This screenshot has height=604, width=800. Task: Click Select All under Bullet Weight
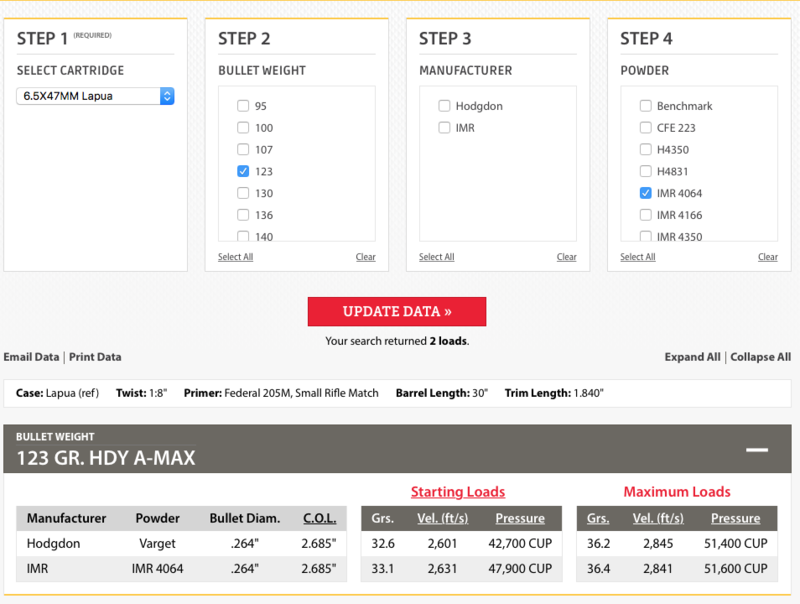pos(235,257)
